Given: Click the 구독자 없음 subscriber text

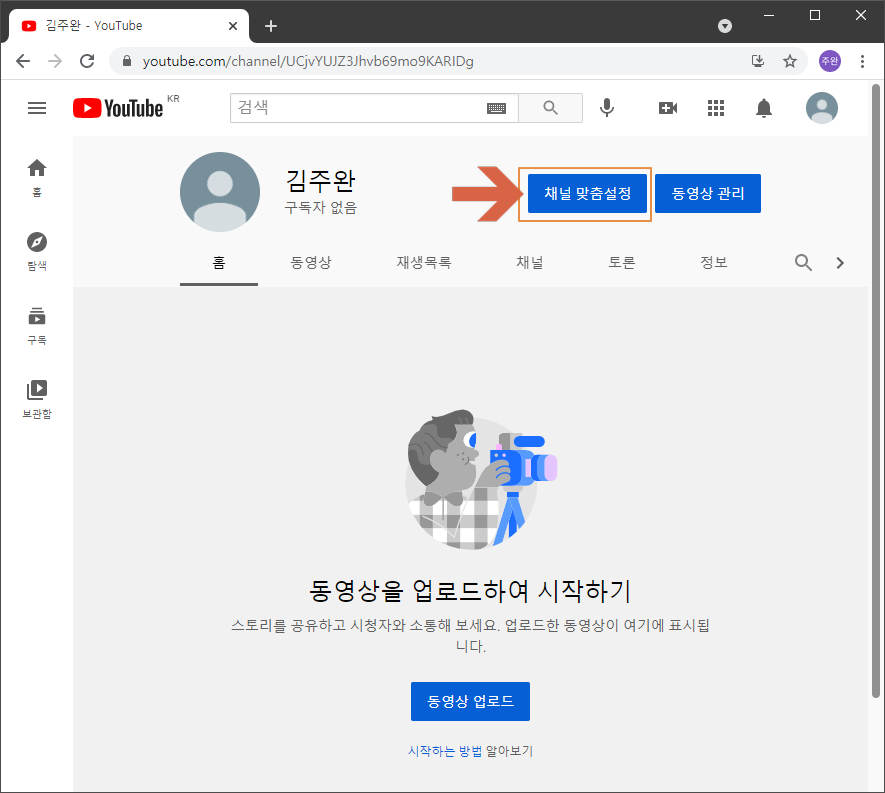Looking at the screenshot, I should click(321, 207).
